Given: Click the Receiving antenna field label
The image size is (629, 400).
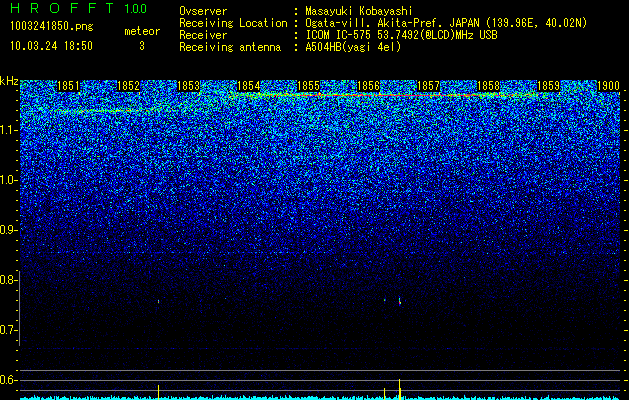Looking at the screenshot, I should click(230, 47).
